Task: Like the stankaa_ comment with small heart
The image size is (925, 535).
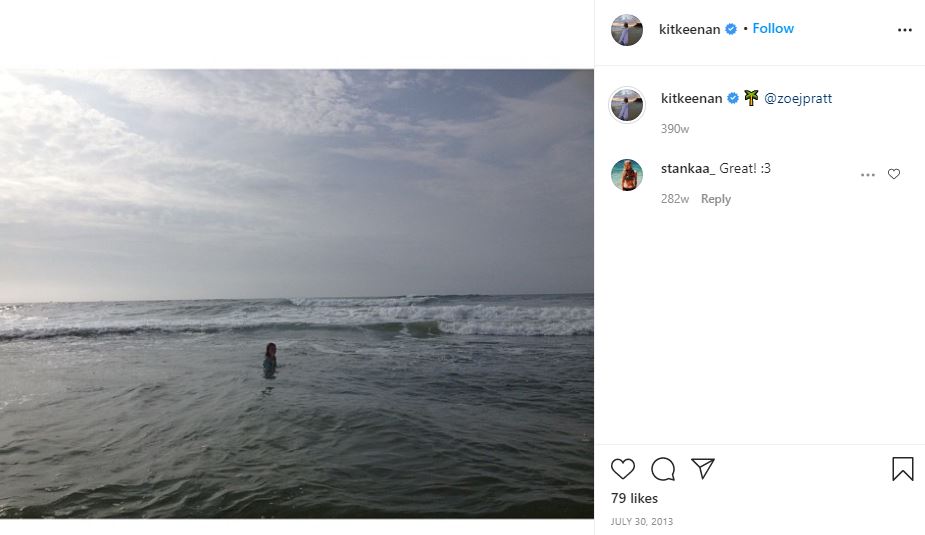Action: pyautogui.click(x=894, y=174)
